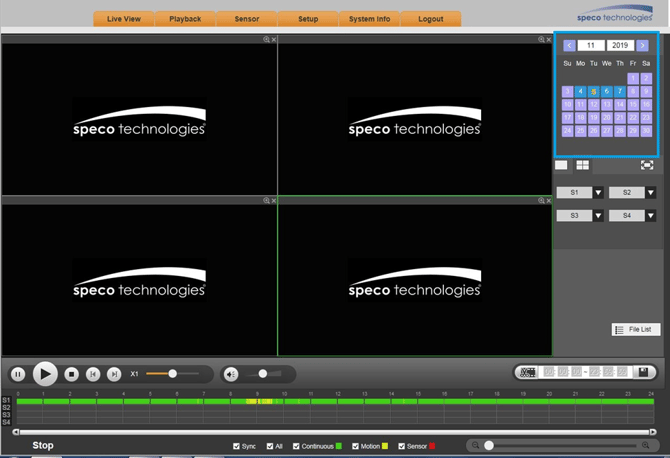Click the timeline left scroll arrow

[x=15, y=432]
